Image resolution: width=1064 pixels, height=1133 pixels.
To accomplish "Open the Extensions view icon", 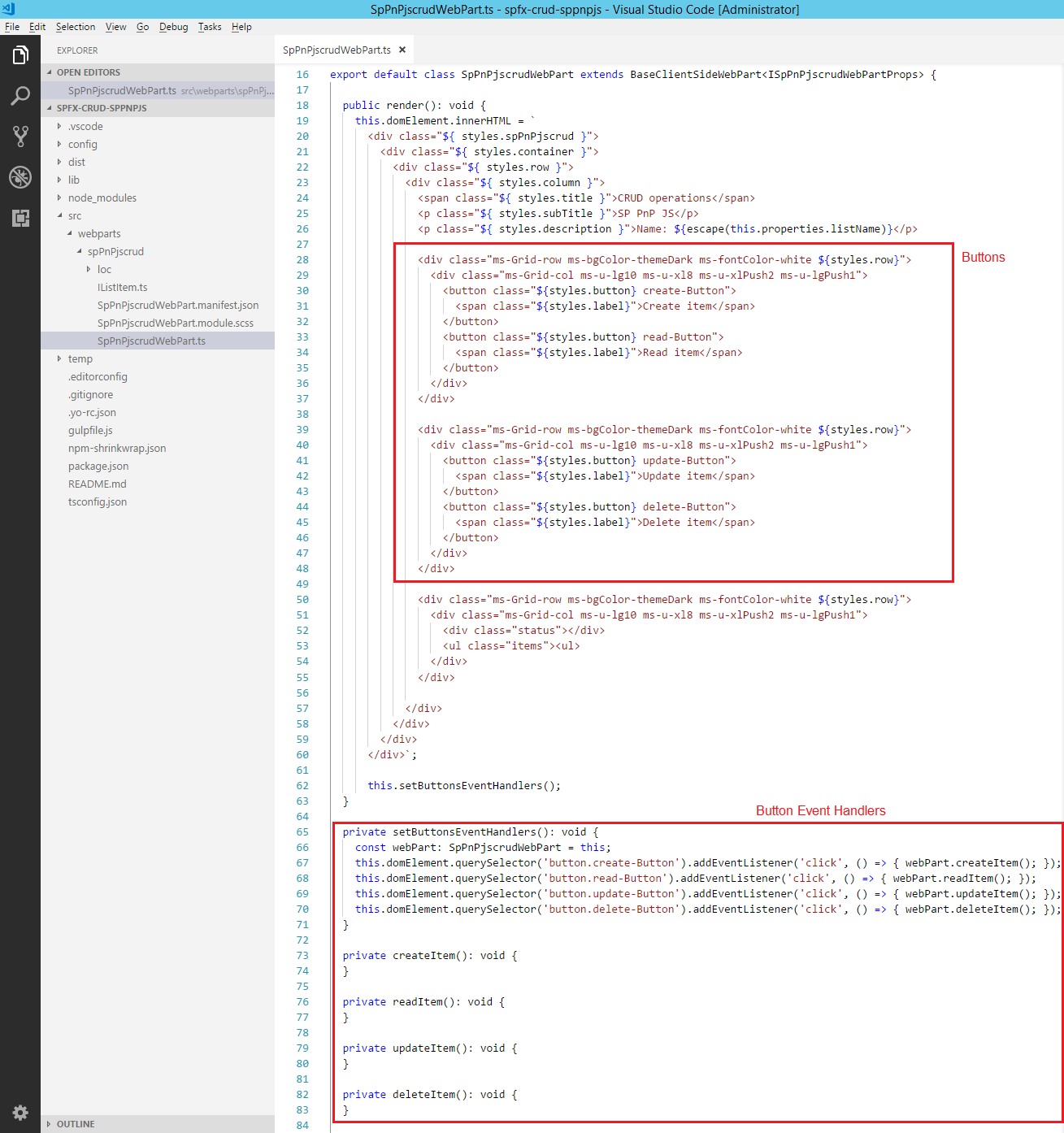I will click(20, 218).
